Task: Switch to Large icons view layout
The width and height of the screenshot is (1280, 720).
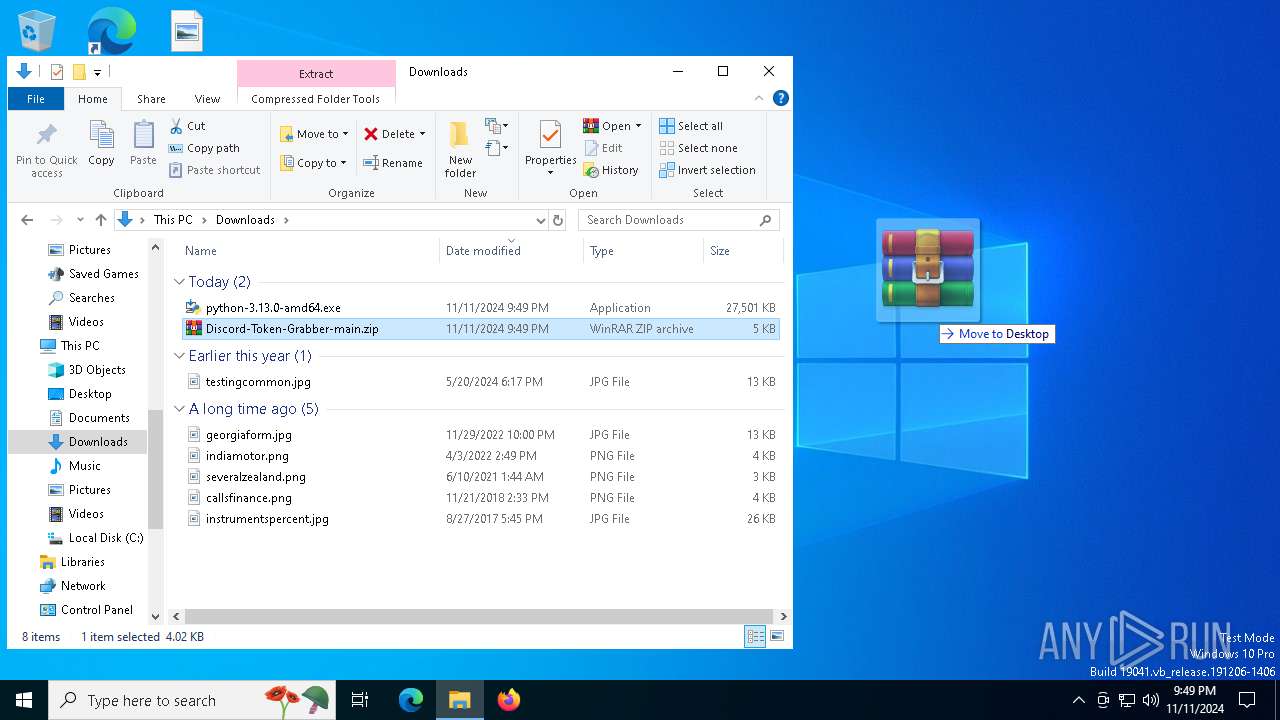Action: coord(777,636)
